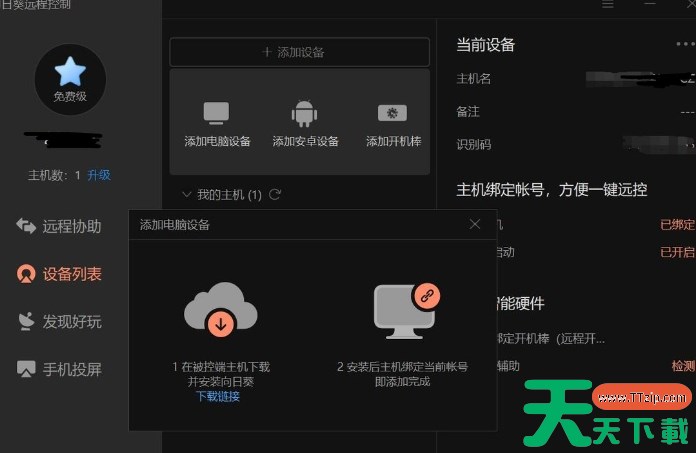This screenshot has height=453, width=696.
Task: Refresh the 我的主机 host list
Action: [275, 194]
